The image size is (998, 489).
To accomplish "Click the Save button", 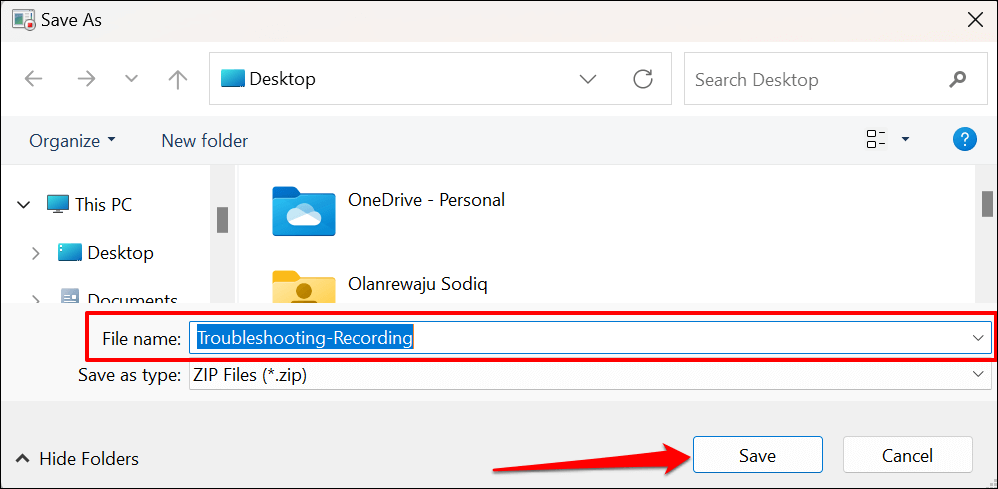I will click(x=757, y=456).
